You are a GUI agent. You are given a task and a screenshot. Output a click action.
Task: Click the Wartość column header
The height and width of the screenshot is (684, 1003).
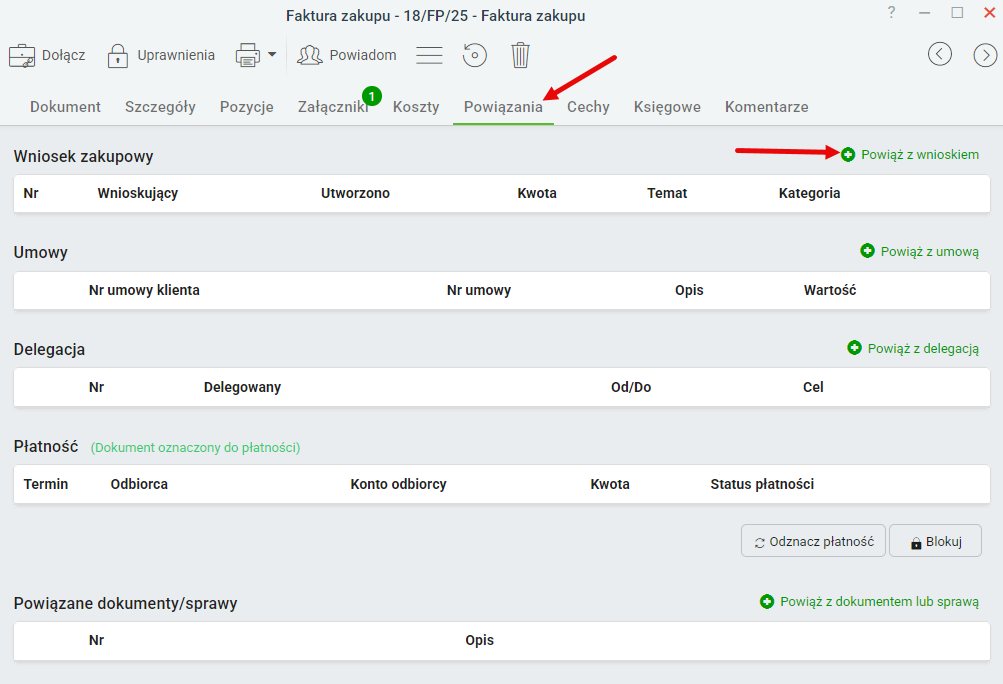[x=830, y=290]
